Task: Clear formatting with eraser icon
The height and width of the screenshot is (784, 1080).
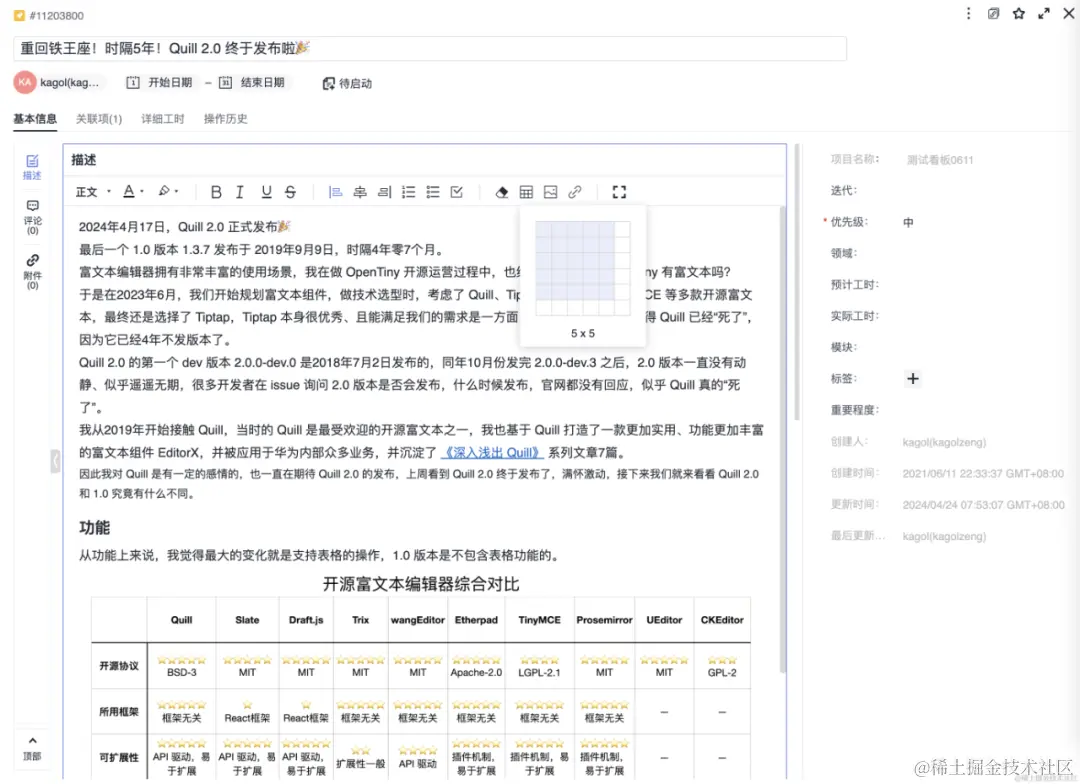Action: click(501, 192)
